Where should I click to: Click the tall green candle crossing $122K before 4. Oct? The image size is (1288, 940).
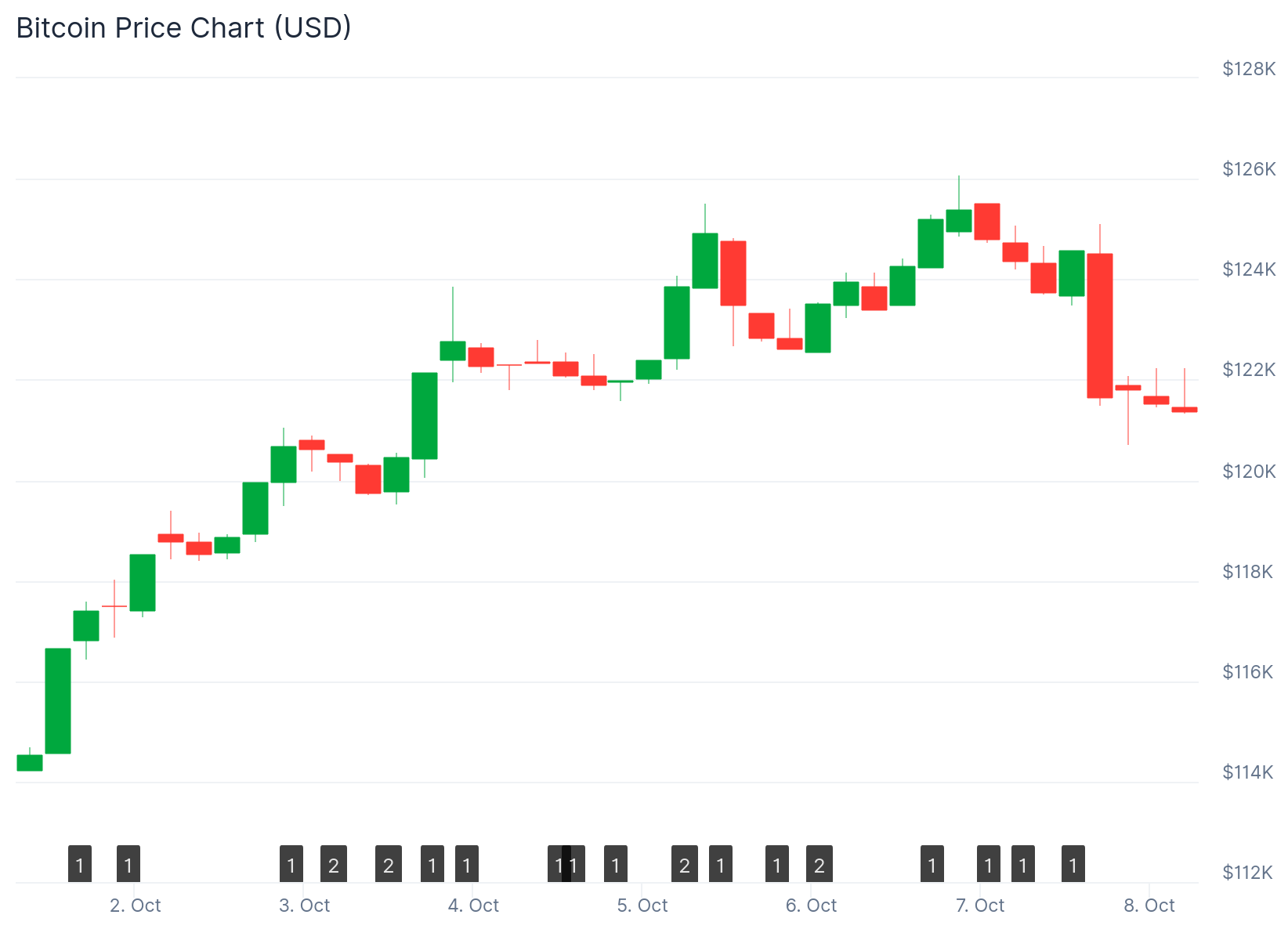point(425,416)
